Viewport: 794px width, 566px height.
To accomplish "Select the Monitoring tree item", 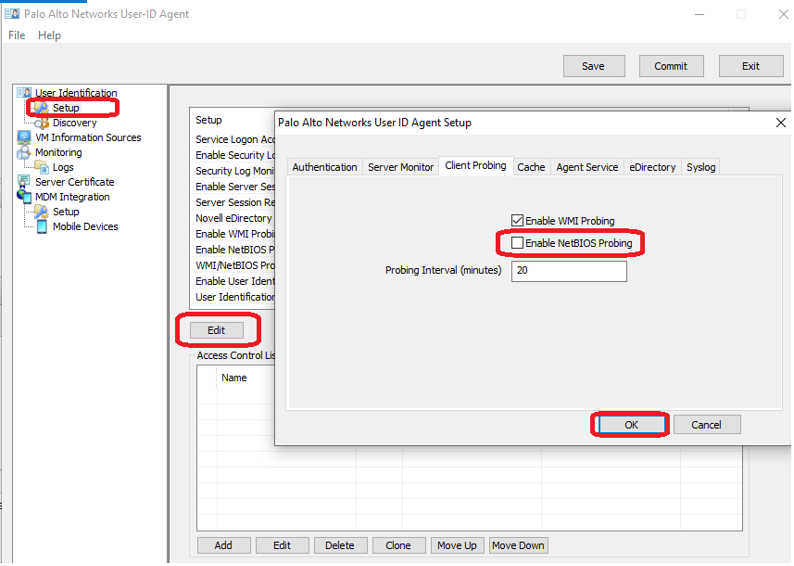I will pyautogui.click(x=59, y=152).
